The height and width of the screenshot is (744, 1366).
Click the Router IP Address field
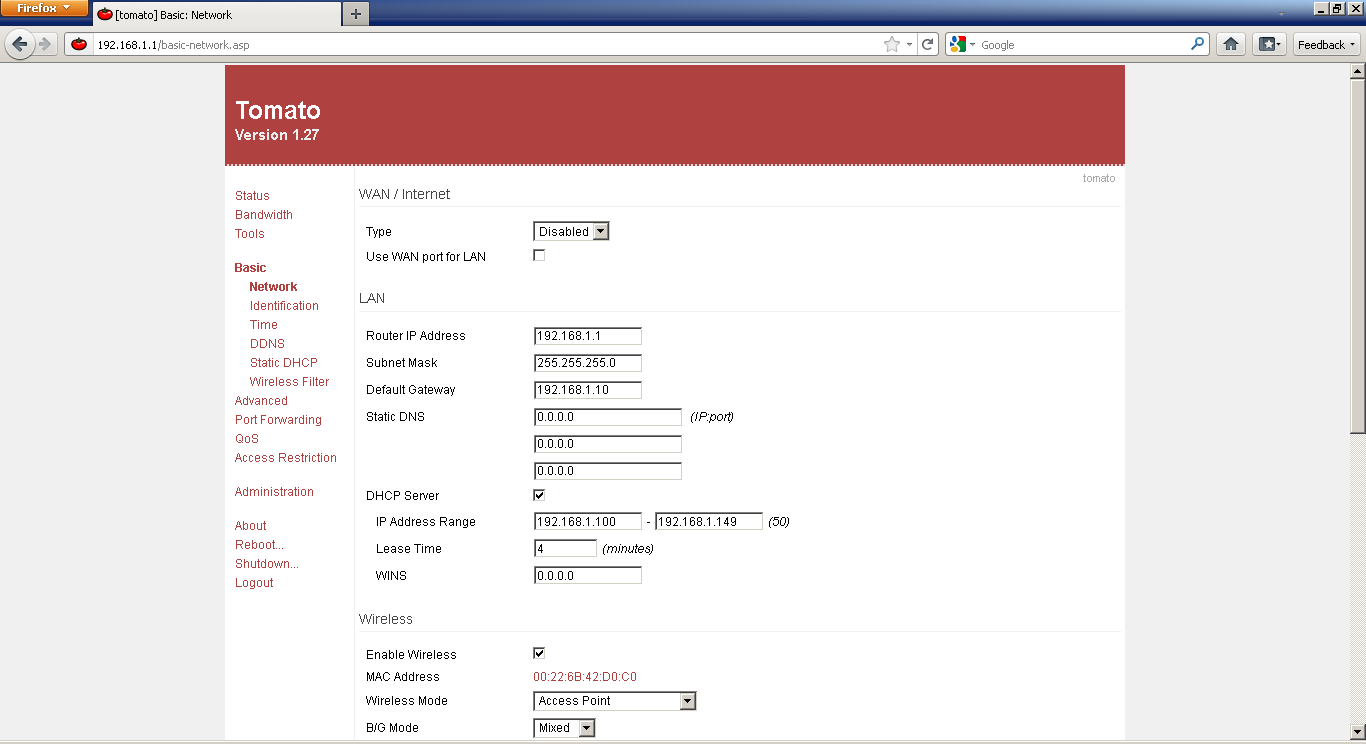[588, 336]
